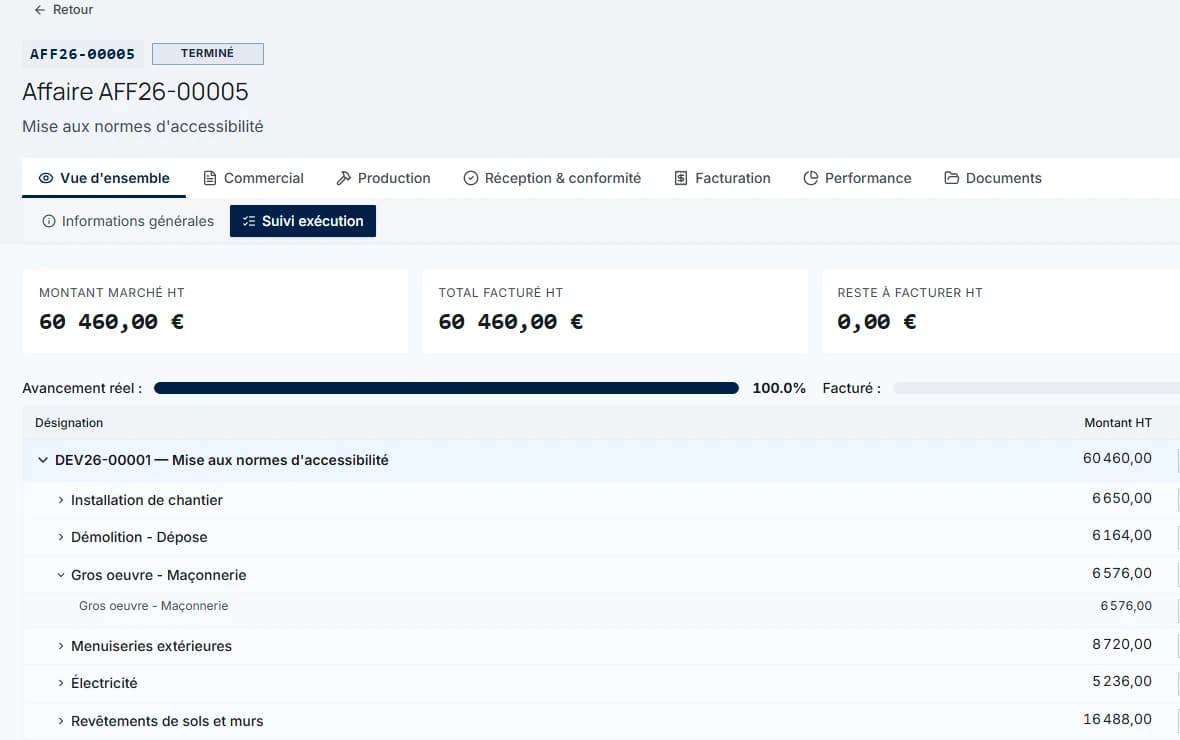Select the Gros oeuvre - Maçonnerie child line
Image resolution: width=1180 pixels, height=740 pixels.
(154, 606)
